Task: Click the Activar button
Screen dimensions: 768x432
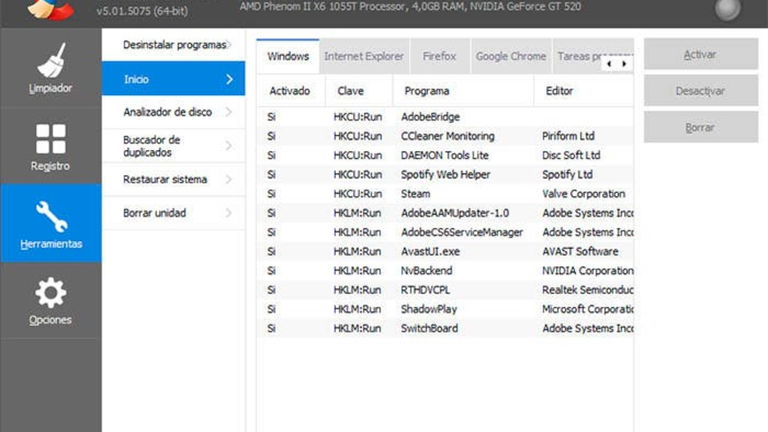Action: pos(700,54)
